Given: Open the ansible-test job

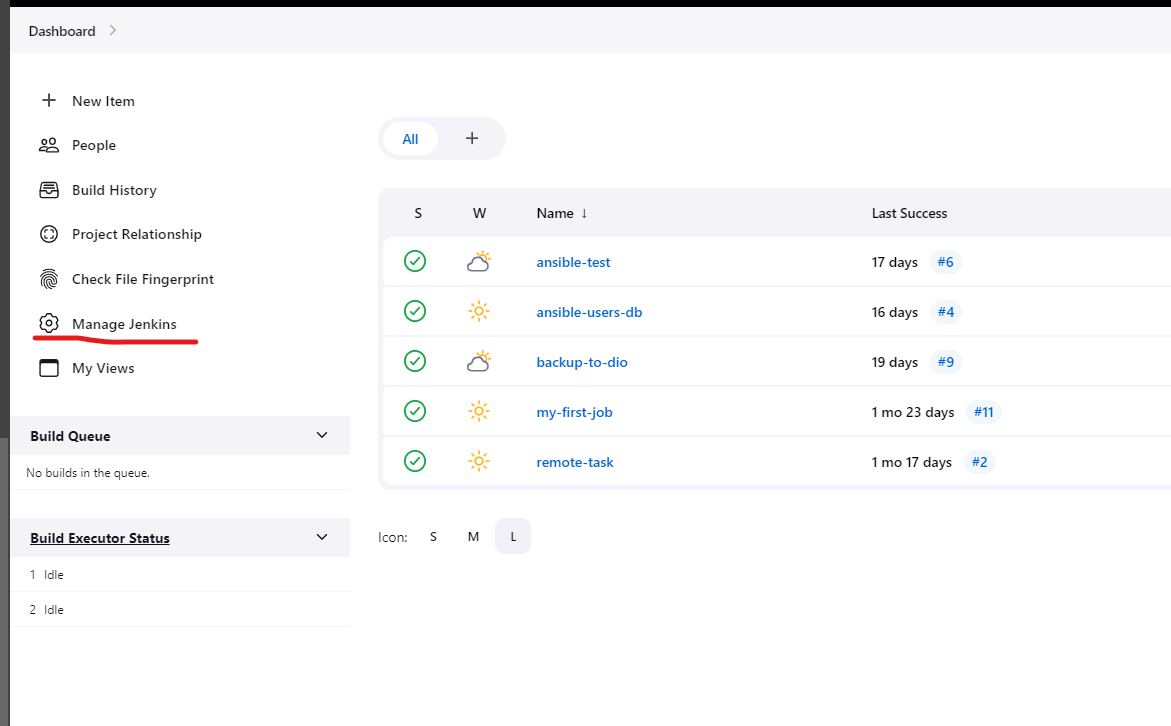Looking at the screenshot, I should [573, 262].
